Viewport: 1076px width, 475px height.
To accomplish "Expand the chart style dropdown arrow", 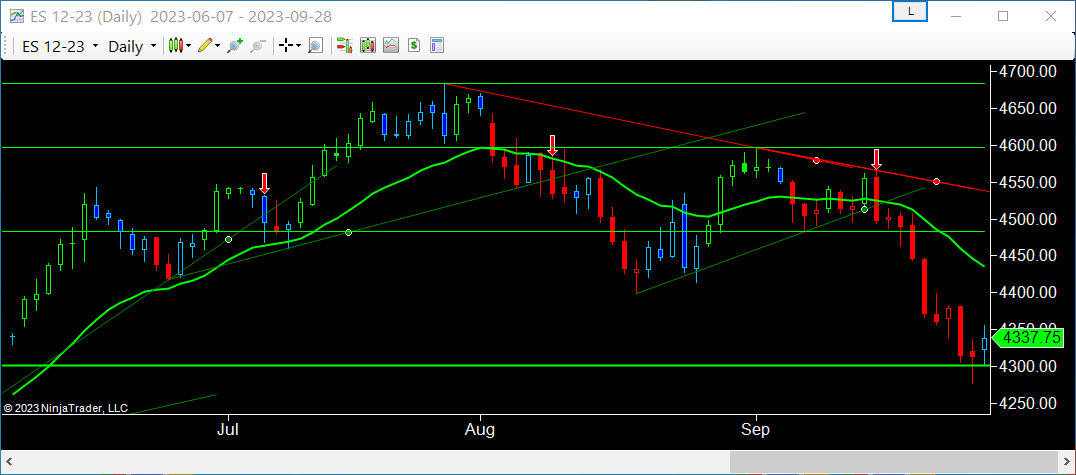I will [x=189, y=46].
